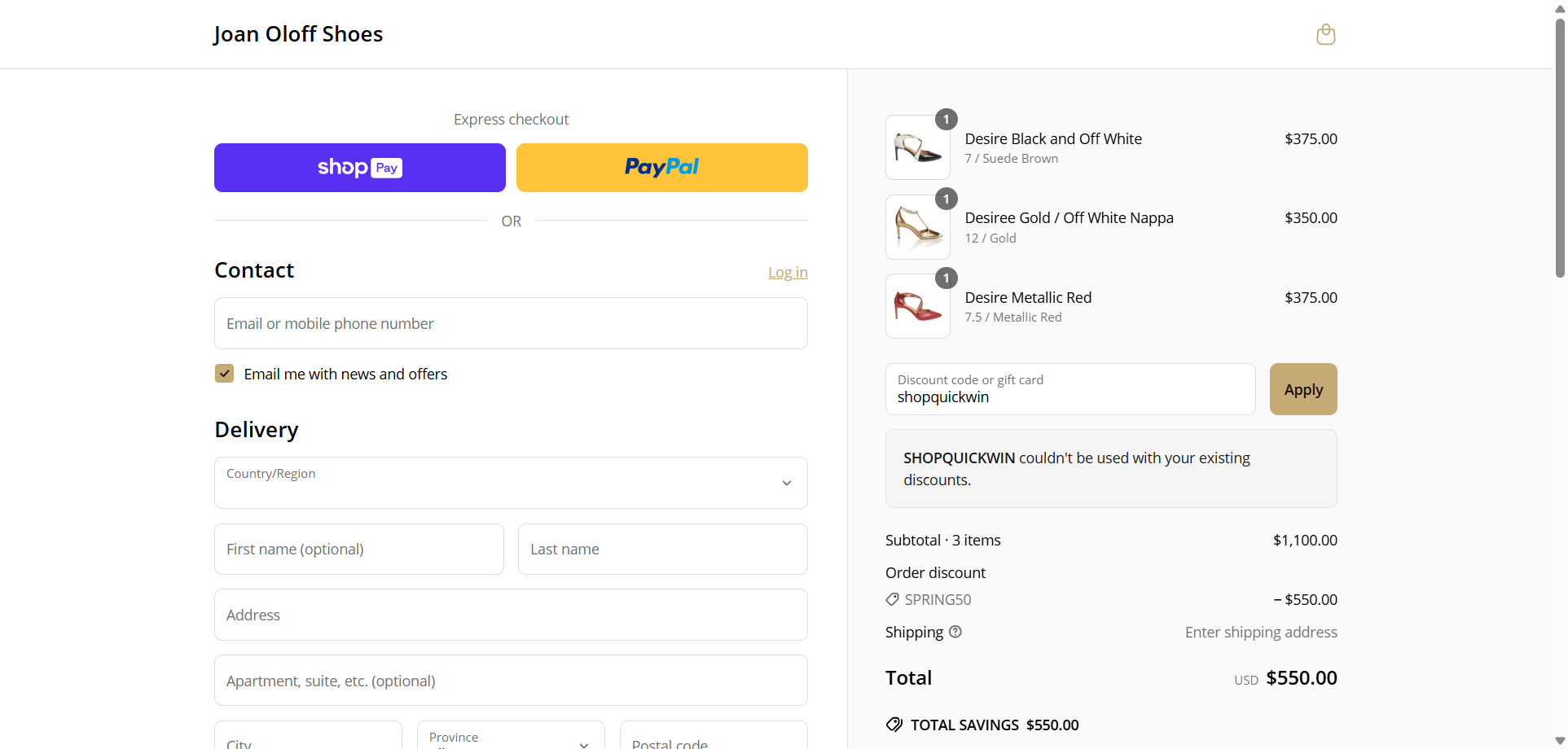Click the Log in link
The image size is (1568, 749).
tap(788, 272)
